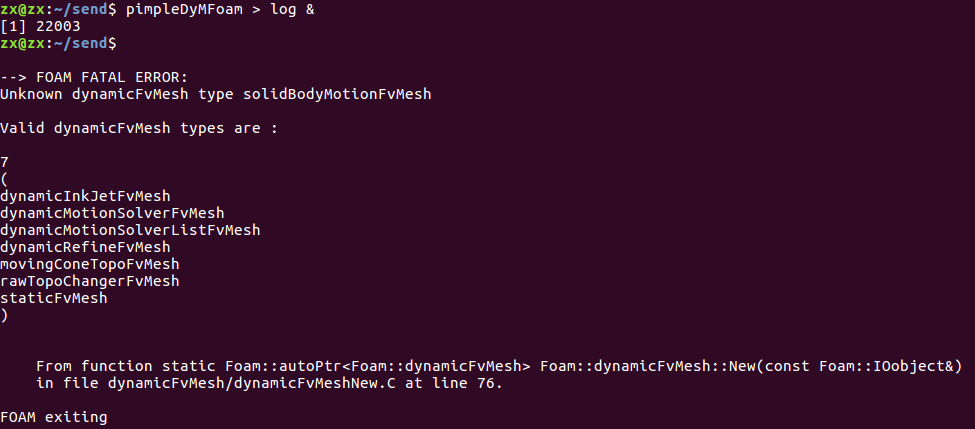This screenshot has height=429, width=975.
Task: Click the 'log &' redirect text
Action: (x=292, y=11)
